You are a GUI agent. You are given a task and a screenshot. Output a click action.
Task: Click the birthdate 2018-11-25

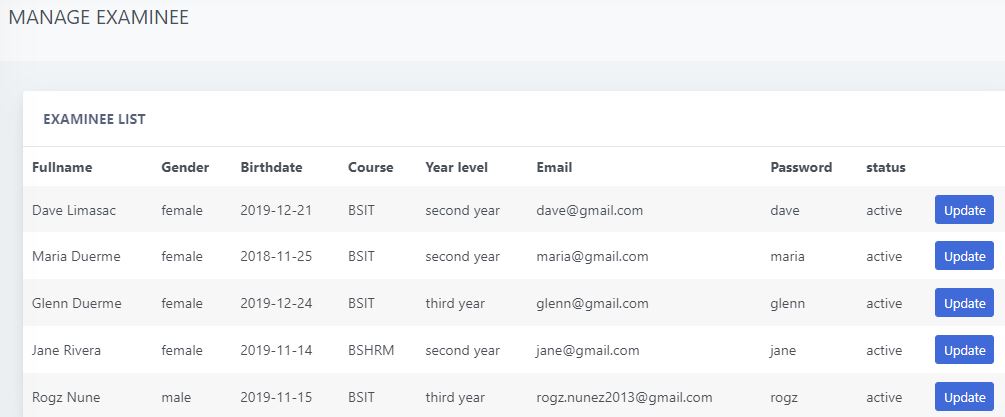click(276, 256)
